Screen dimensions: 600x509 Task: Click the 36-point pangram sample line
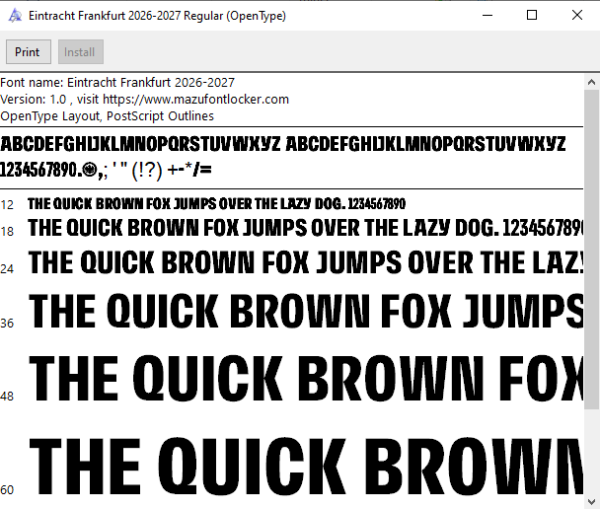click(306, 311)
